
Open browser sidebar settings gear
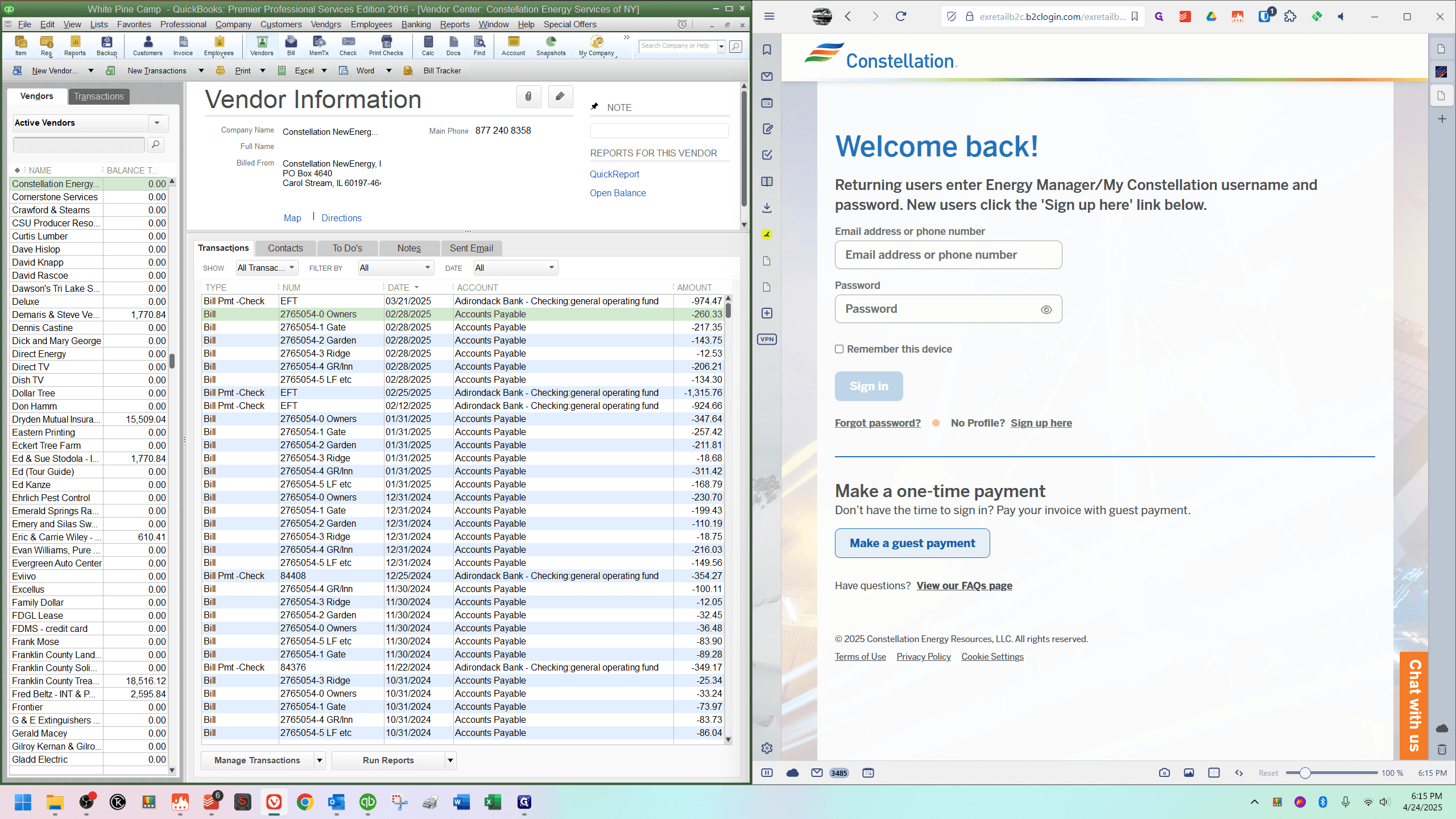coord(767,748)
